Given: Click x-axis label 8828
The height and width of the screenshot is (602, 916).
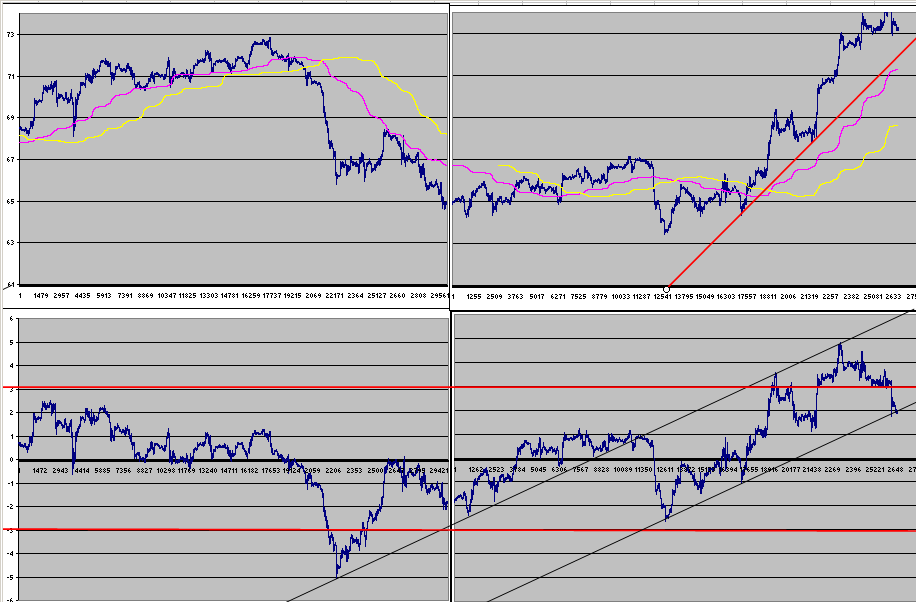Looking at the screenshot, I should (x=601, y=469).
